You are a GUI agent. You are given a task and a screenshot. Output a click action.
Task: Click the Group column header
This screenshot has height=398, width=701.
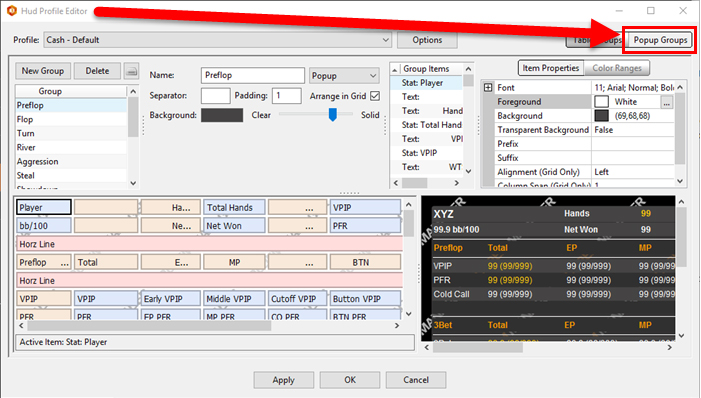72,91
